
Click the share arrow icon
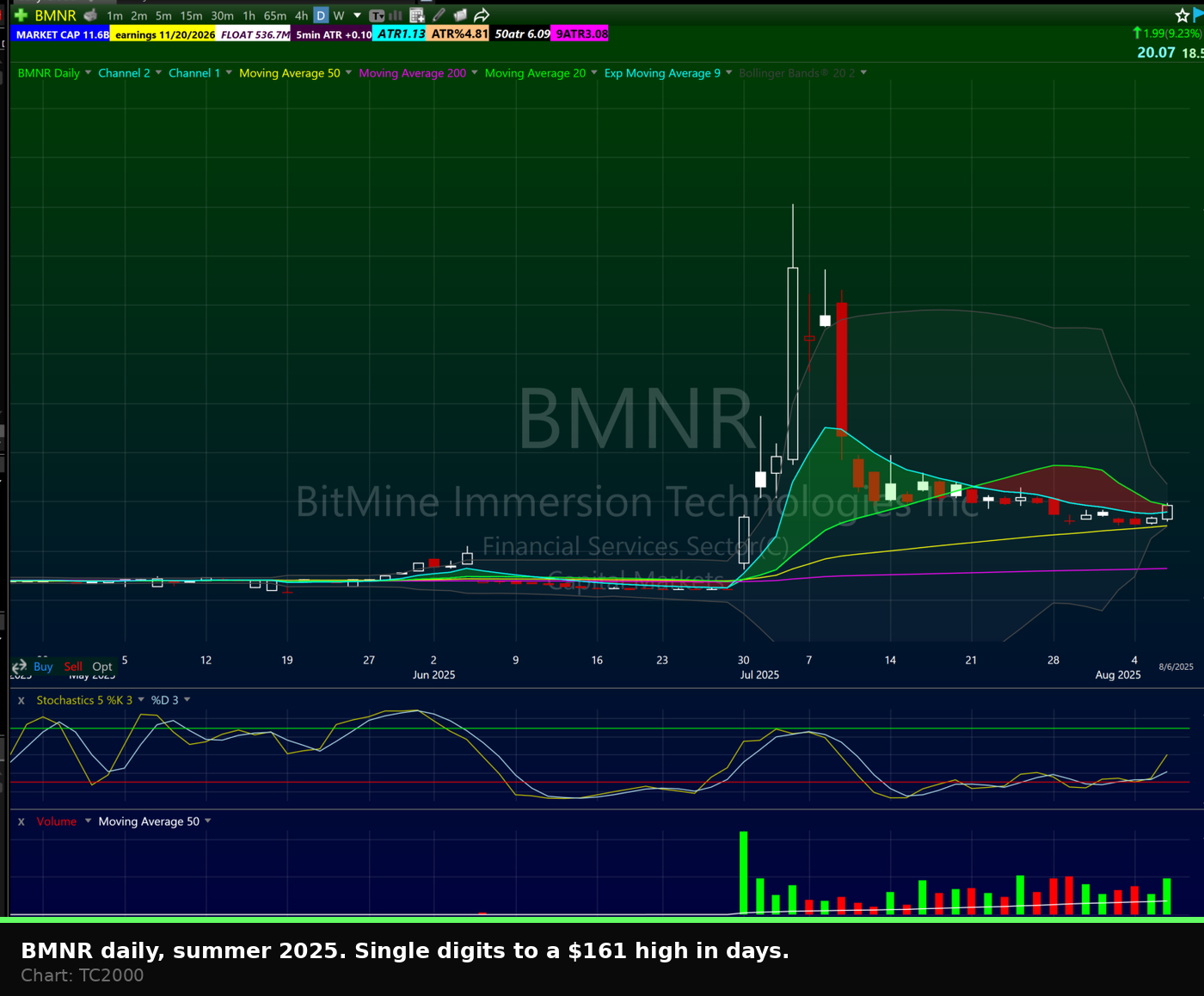click(482, 15)
